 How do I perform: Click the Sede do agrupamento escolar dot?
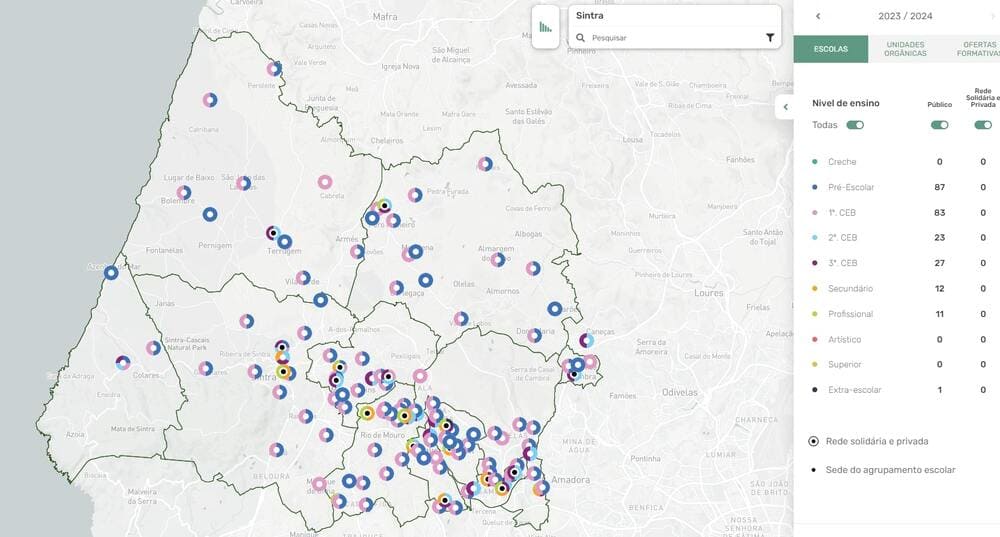[814, 470]
